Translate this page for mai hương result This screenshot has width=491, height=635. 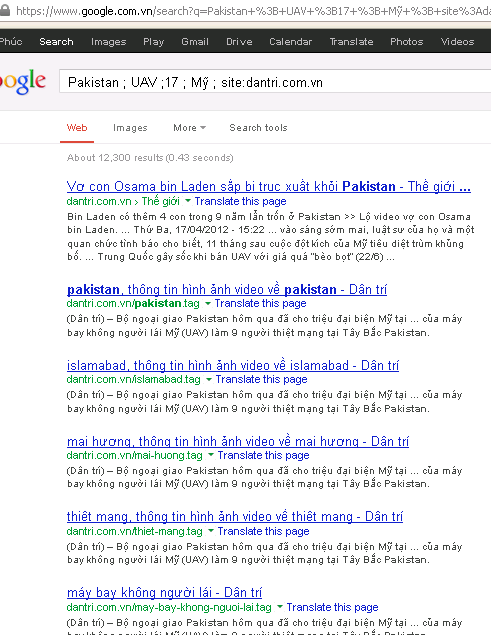(x=263, y=455)
